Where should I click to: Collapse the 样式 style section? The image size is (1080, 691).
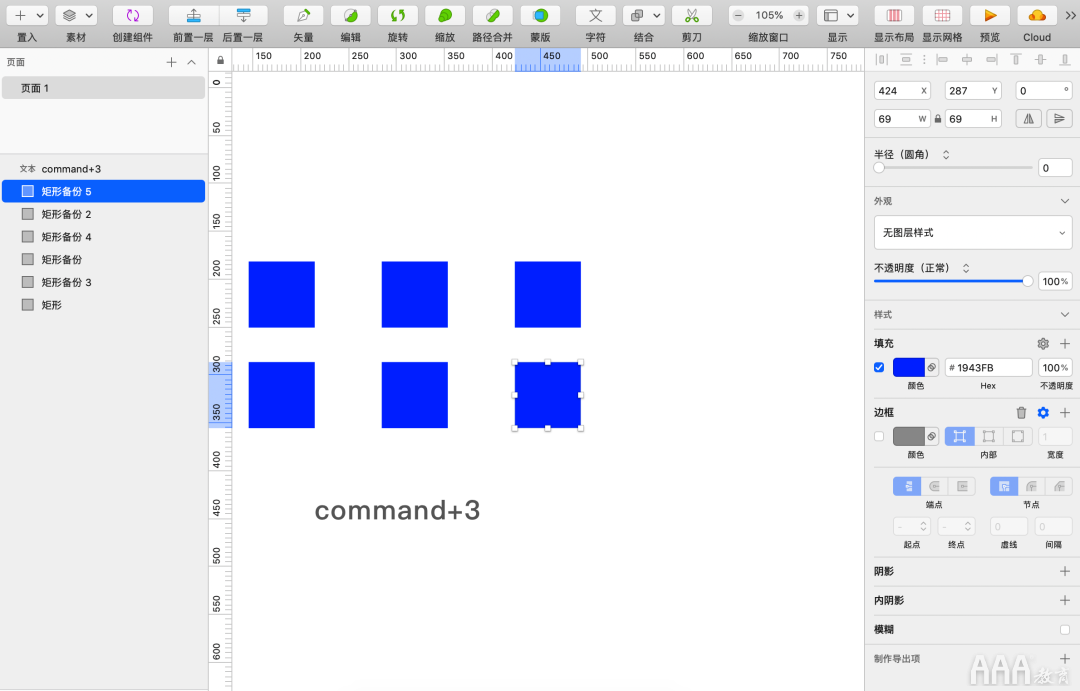[1065, 315]
